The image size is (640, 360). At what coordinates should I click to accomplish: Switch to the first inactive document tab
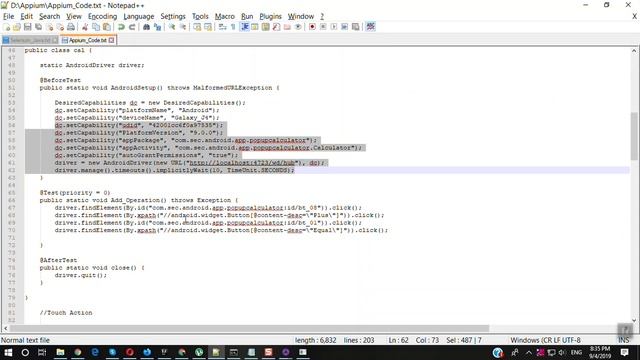tap(30, 40)
